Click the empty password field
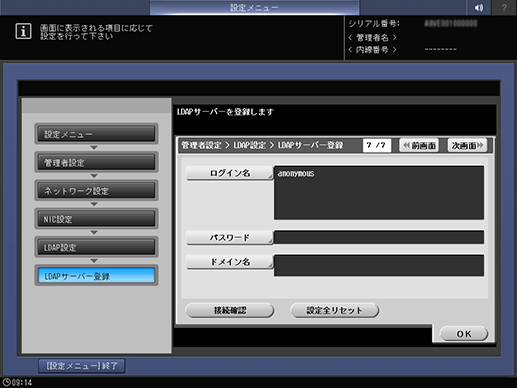 (379, 237)
